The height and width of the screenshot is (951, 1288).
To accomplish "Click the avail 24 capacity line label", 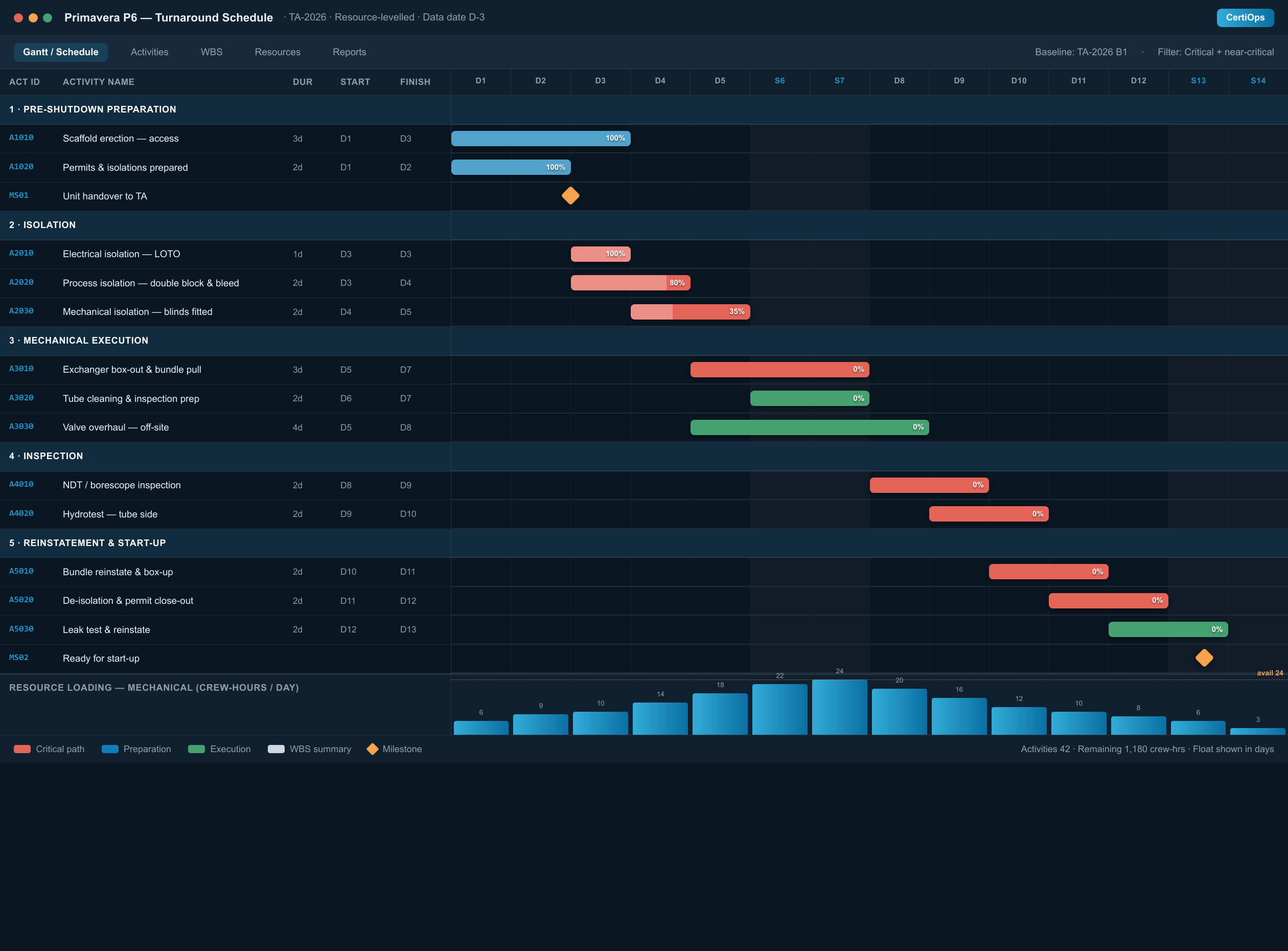I will (x=1270, y=673).
